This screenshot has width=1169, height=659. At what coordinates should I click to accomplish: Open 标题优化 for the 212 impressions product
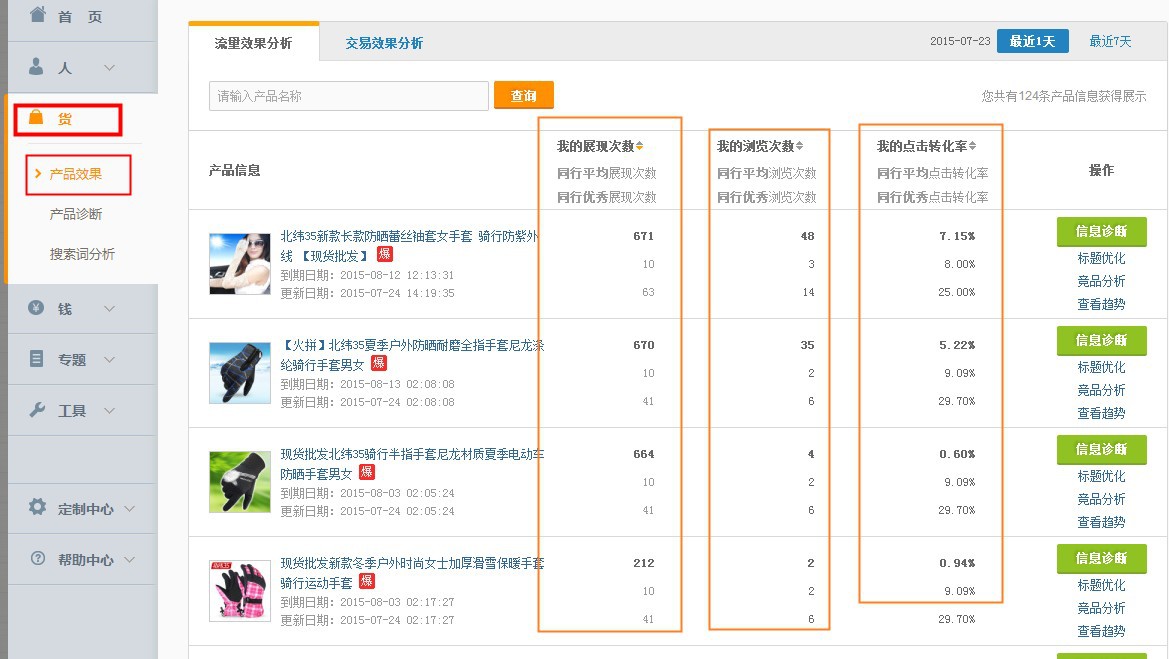1101,585
